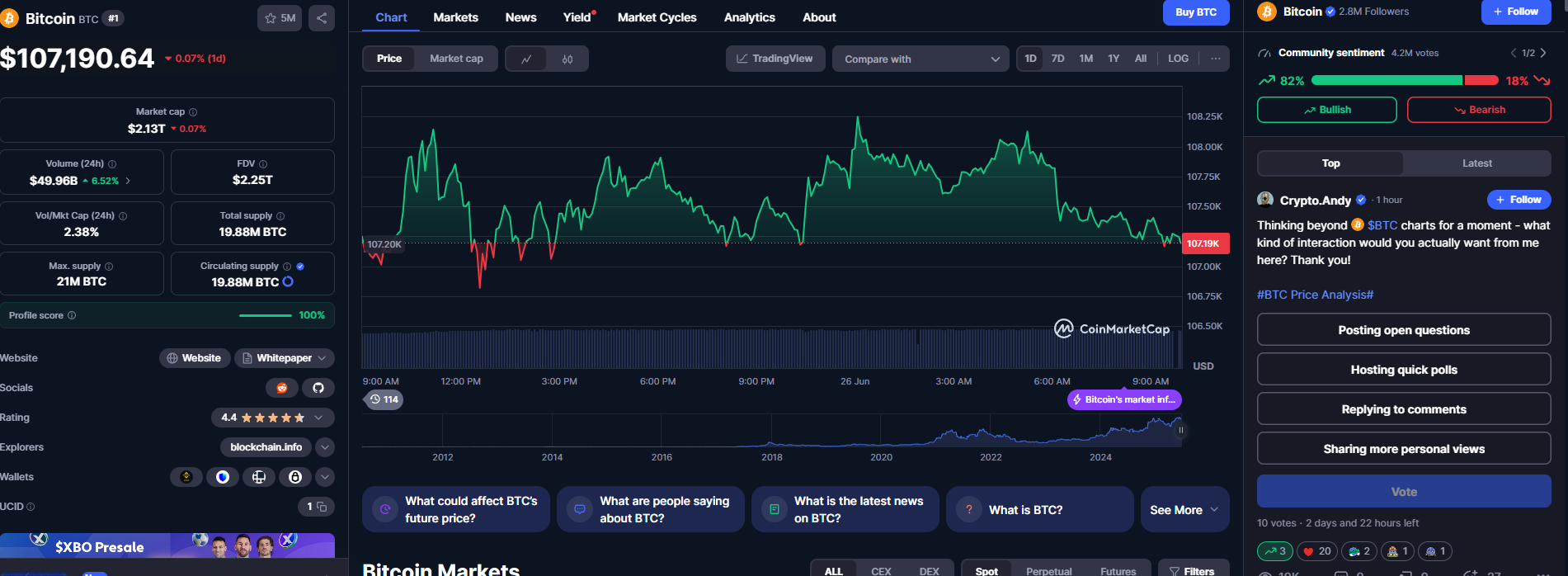Expand the See More questions dropdown
Viewport: 1568px width, 576px height.
click(x=1184, y=510)
